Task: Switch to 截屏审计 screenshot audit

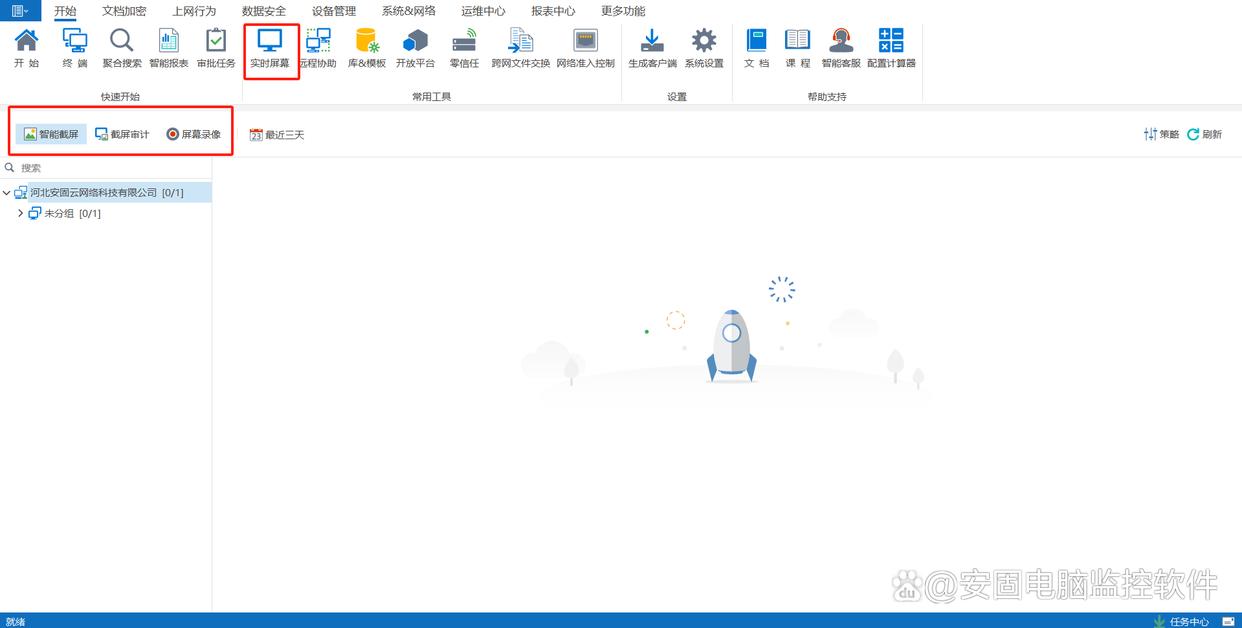Action: click(122, 134)
